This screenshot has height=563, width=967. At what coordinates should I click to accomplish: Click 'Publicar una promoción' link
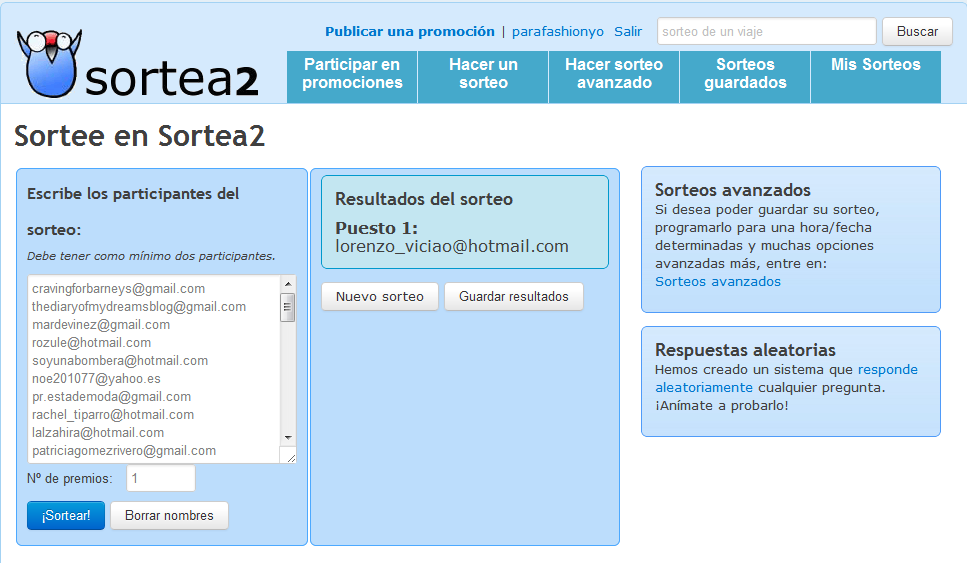click(410, 31)
